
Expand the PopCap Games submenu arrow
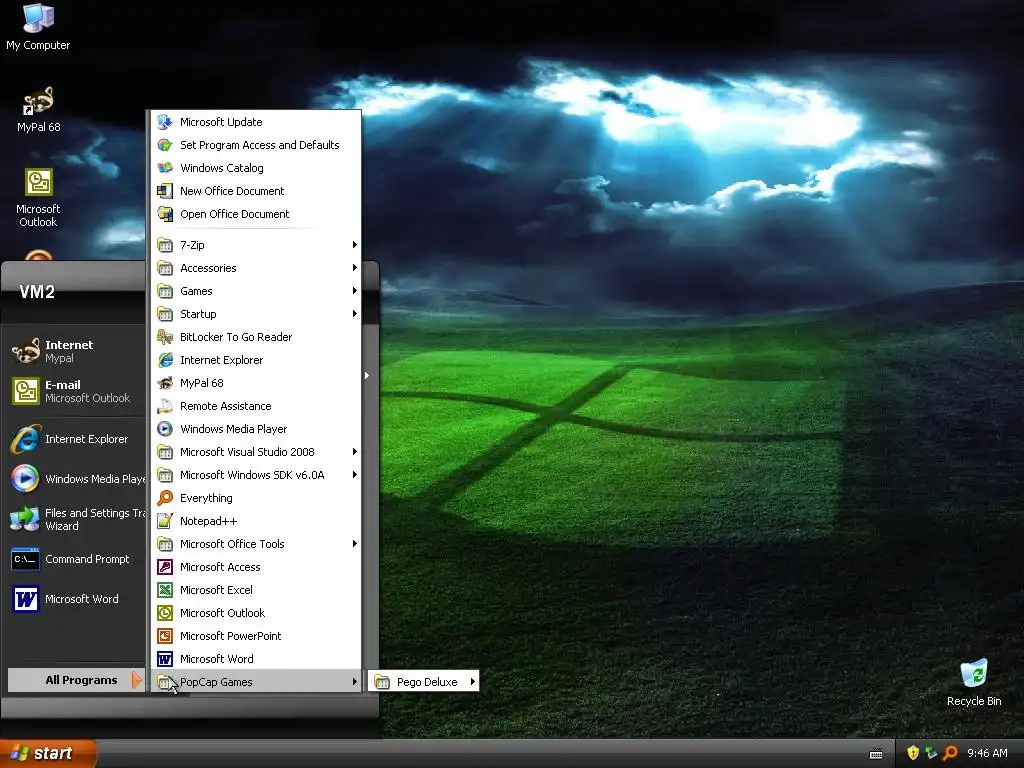tap(355, 682)
